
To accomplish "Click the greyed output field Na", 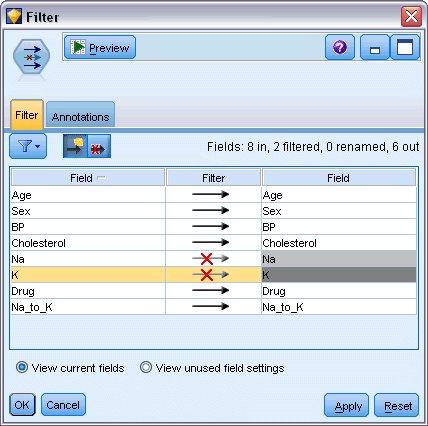I will [x=339, y=259].
